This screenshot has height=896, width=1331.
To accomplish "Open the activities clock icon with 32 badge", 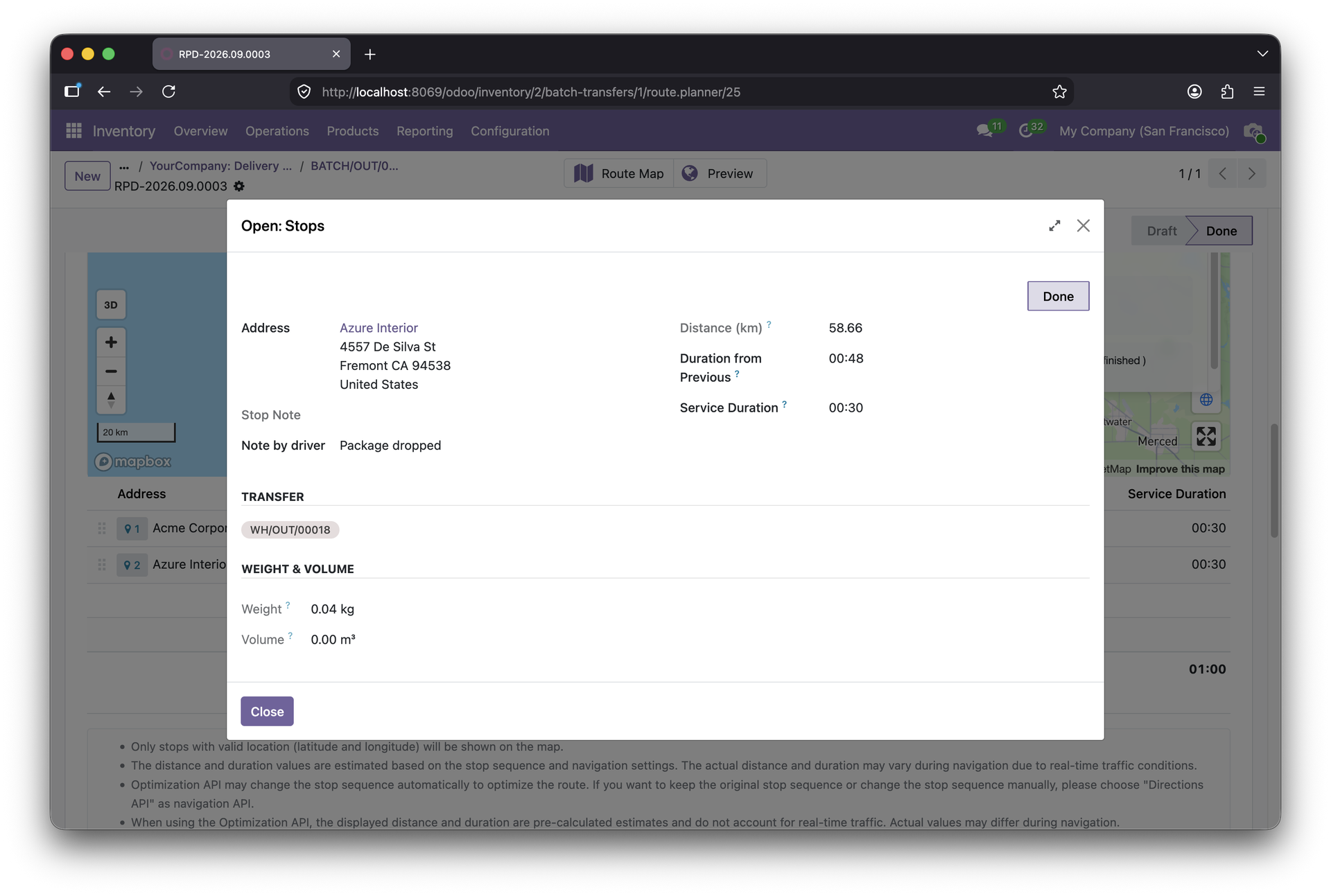I will pyautogui.click(x=1031, y=130).
